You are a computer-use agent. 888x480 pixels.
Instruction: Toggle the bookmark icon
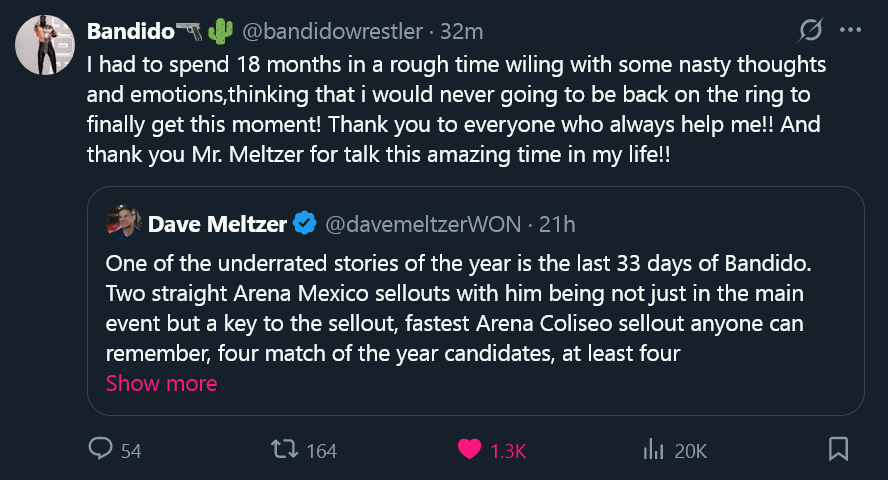(x=839, y=450)
